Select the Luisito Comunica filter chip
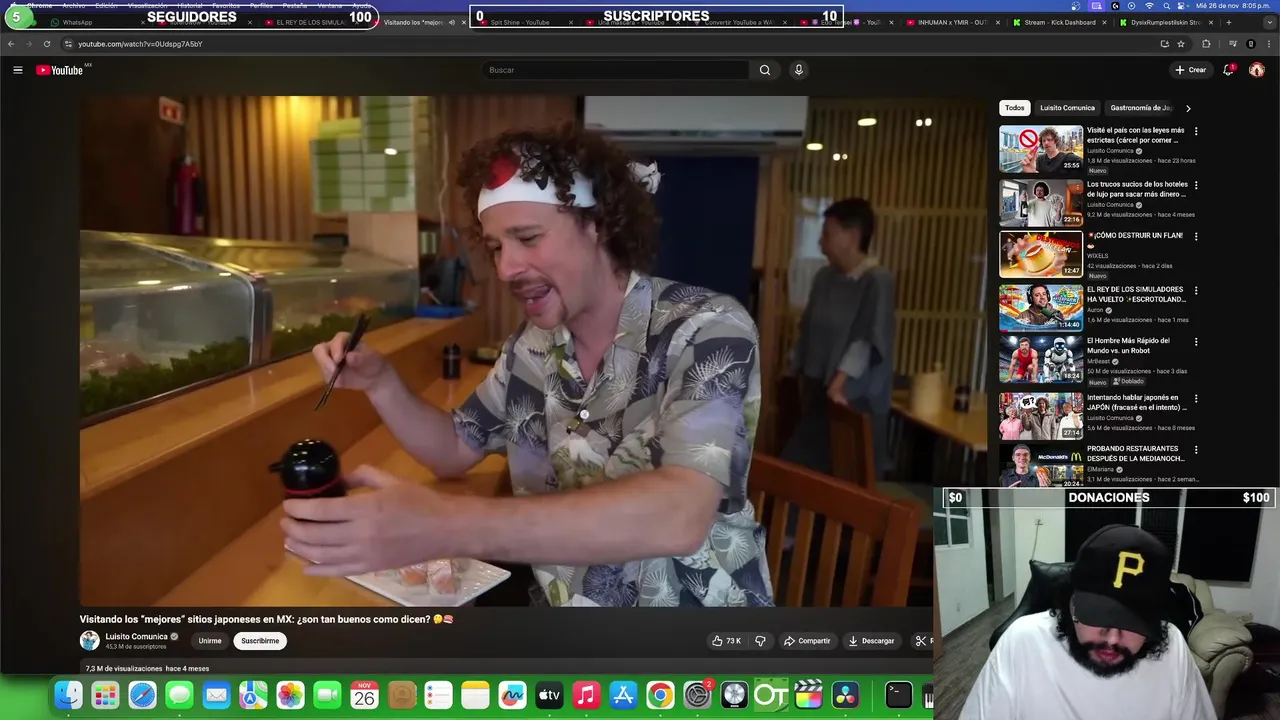This screenshot has height=720, width=1280. pyautogui.click(x=1067, y=108)
